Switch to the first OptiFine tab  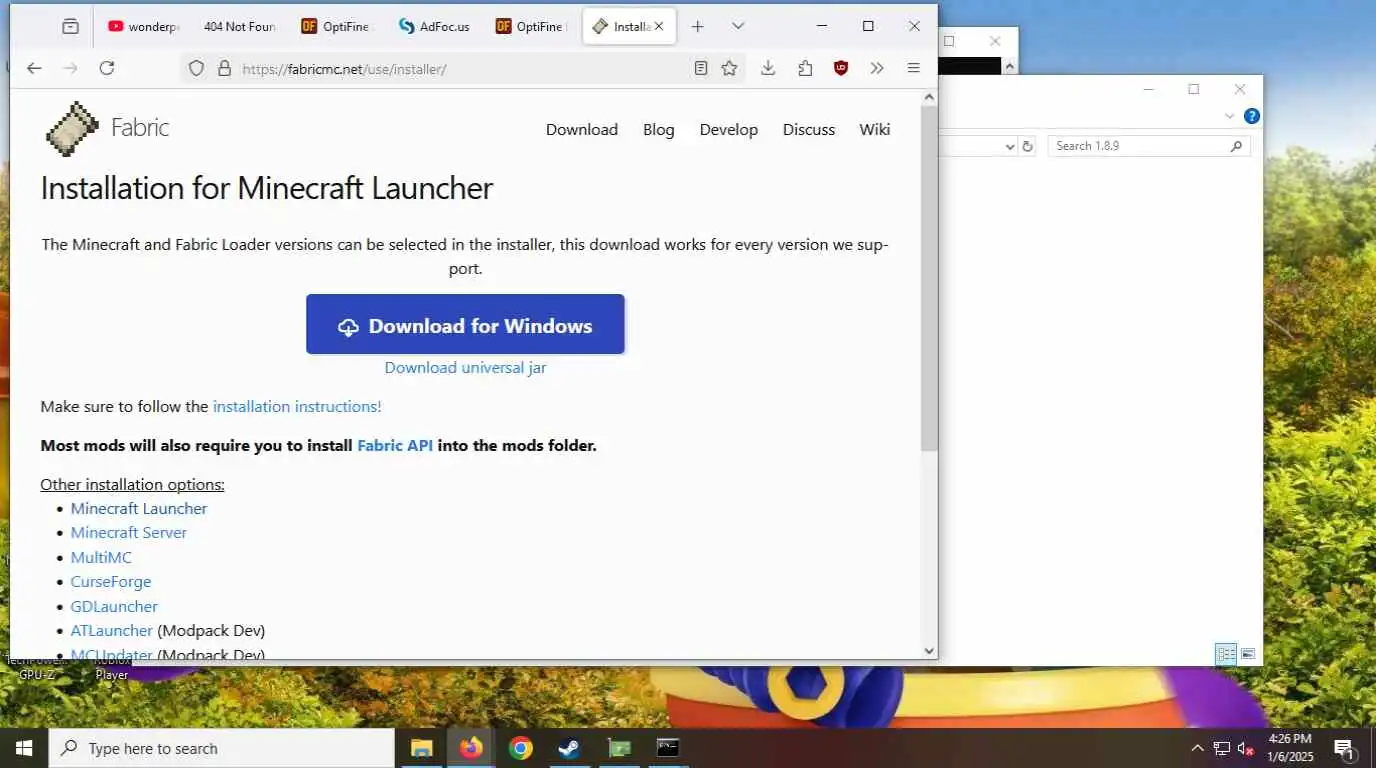(336, 27)
